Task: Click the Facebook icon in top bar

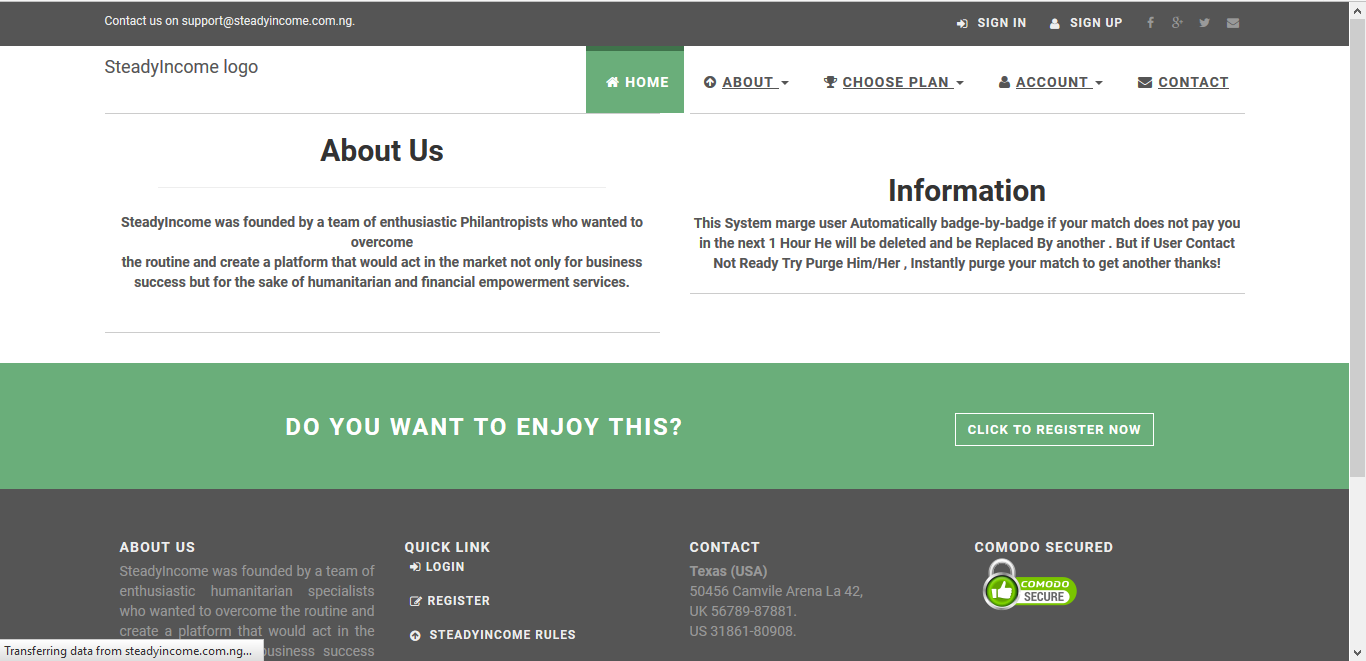Action: pos(1150,23)
